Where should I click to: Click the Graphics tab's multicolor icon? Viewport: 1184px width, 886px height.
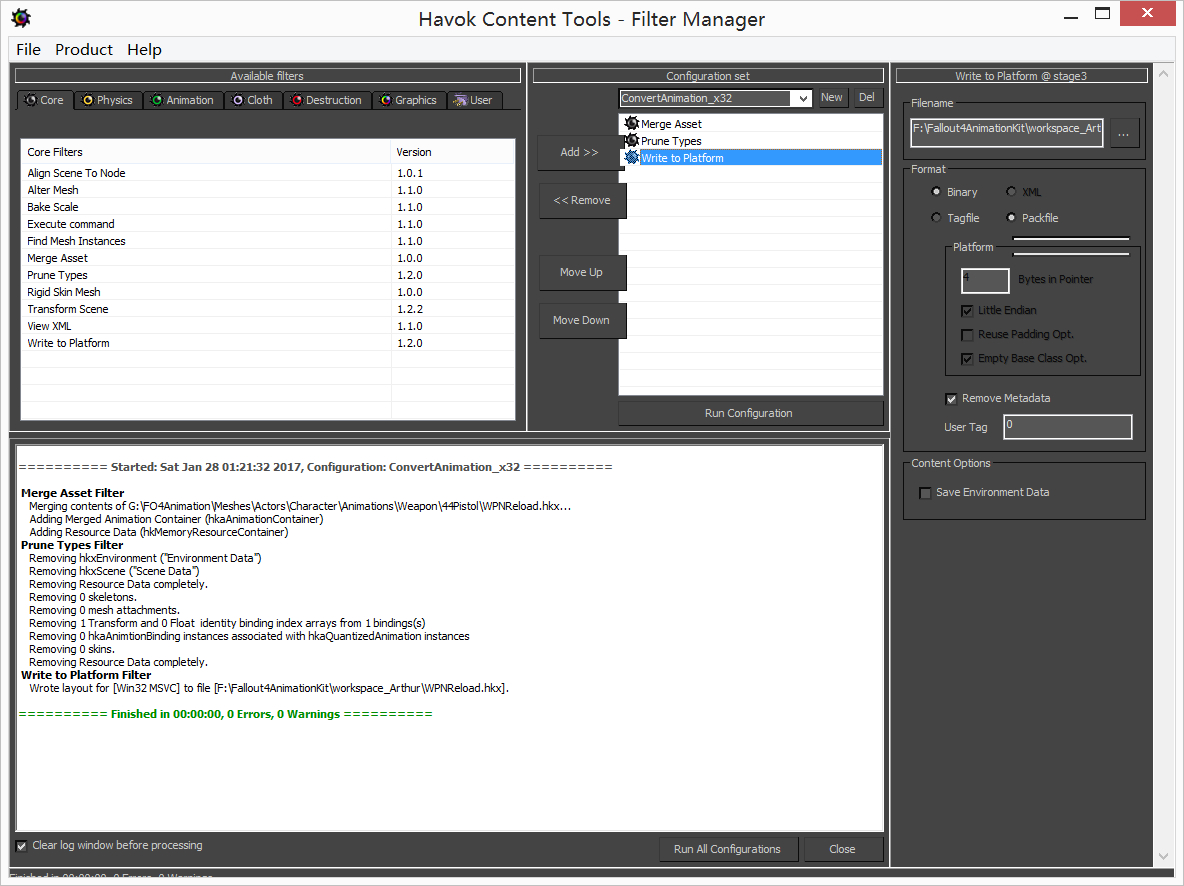(386, 100)
